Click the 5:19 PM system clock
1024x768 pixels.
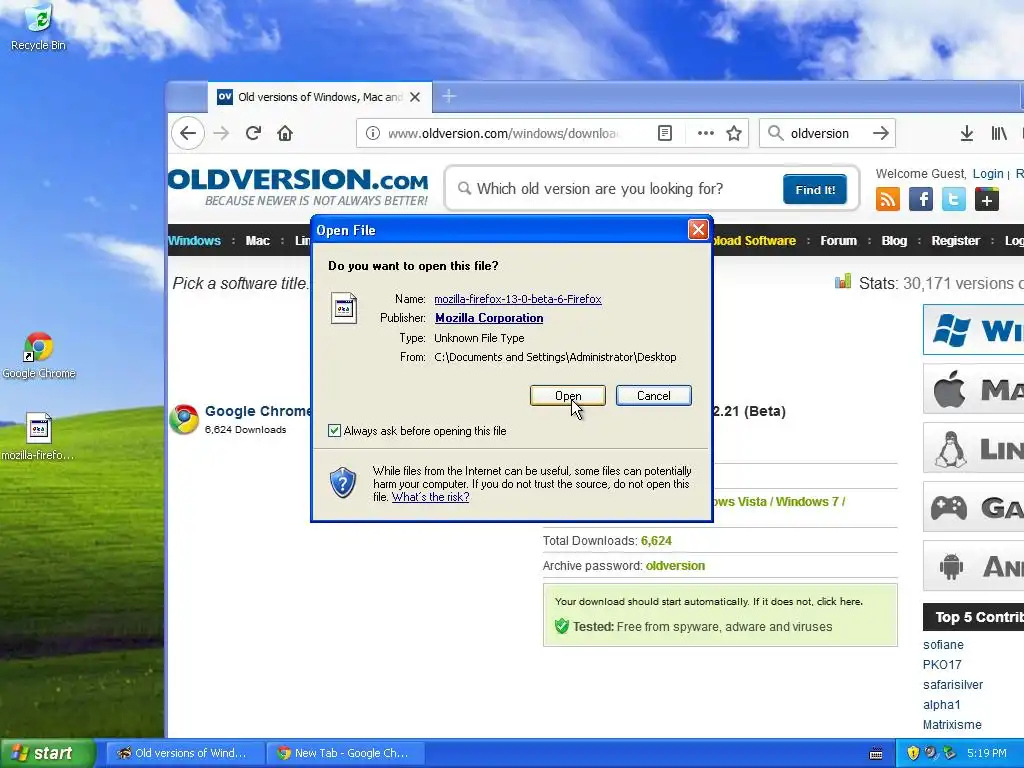[x=987, y=753]
